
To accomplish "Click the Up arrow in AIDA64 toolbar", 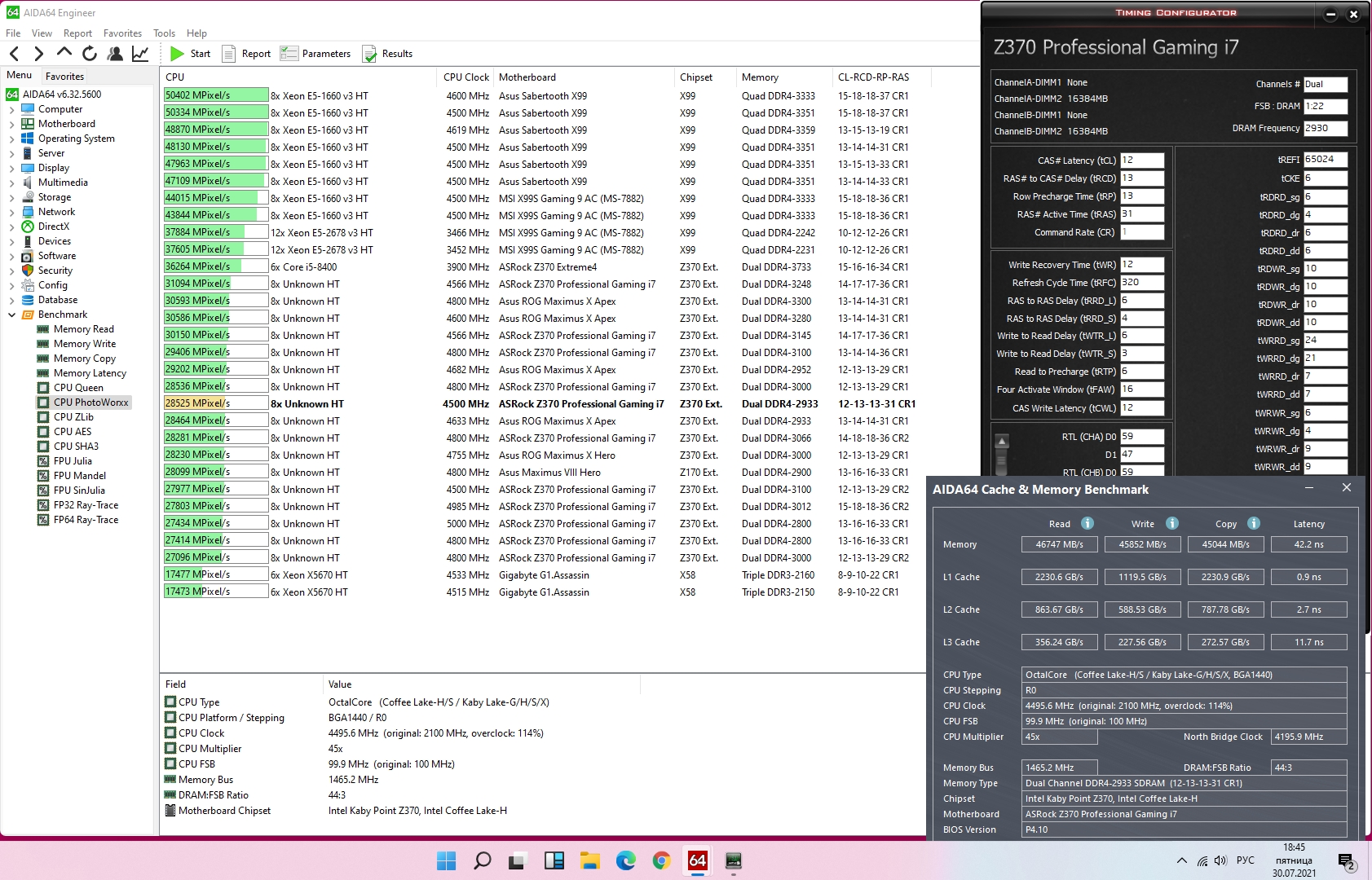I will click(64, 53).
